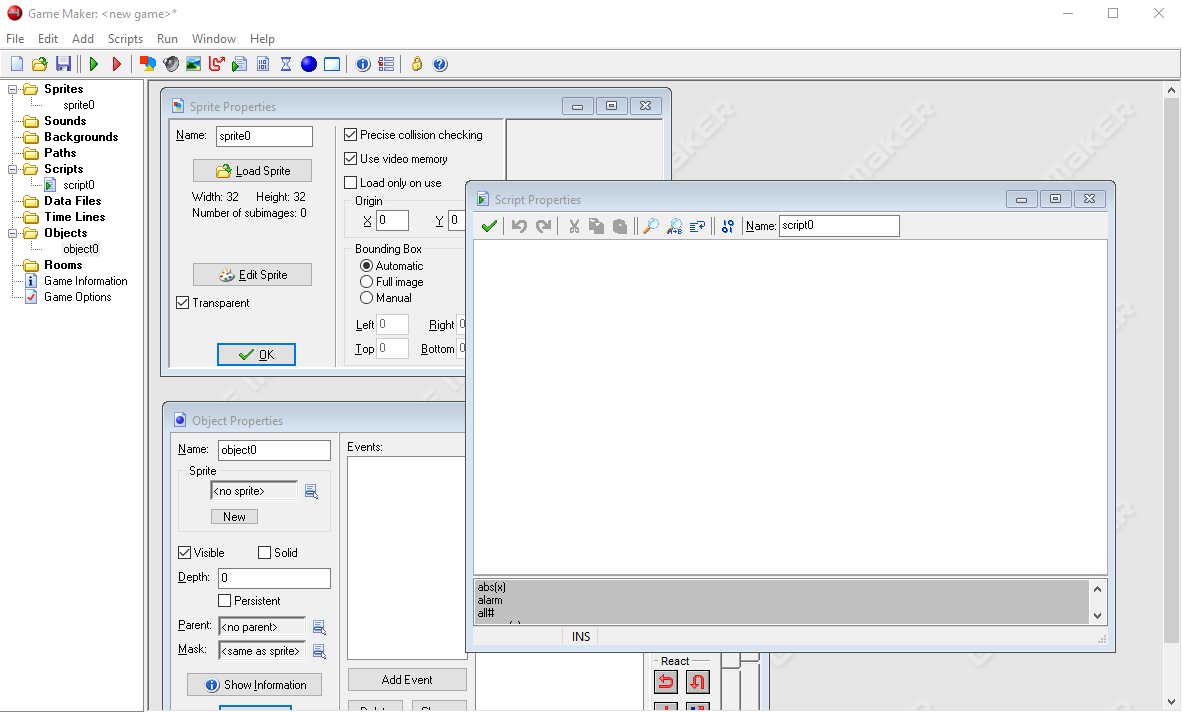Add a new sprite from main toolbar
Screen dimensions: 1182x712
click(x=148, y=64)
